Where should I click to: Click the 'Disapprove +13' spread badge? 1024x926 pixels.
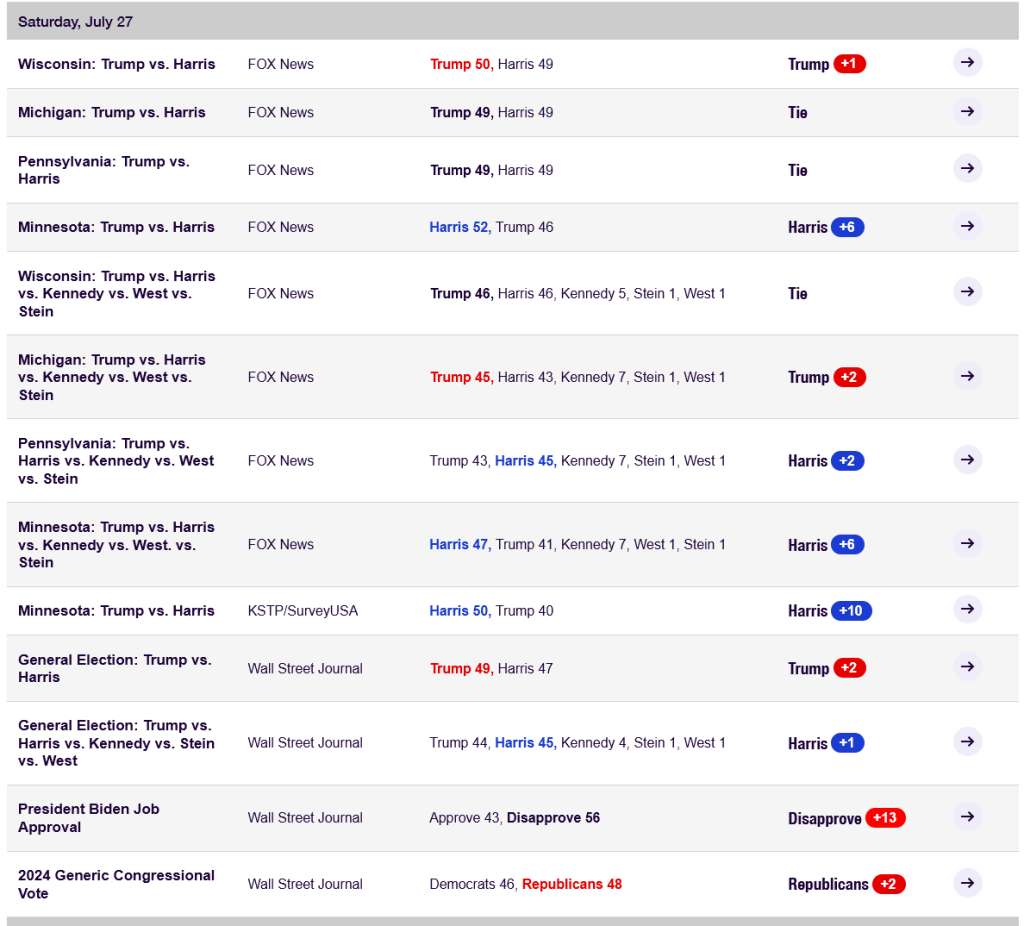(x=846, y=818)
